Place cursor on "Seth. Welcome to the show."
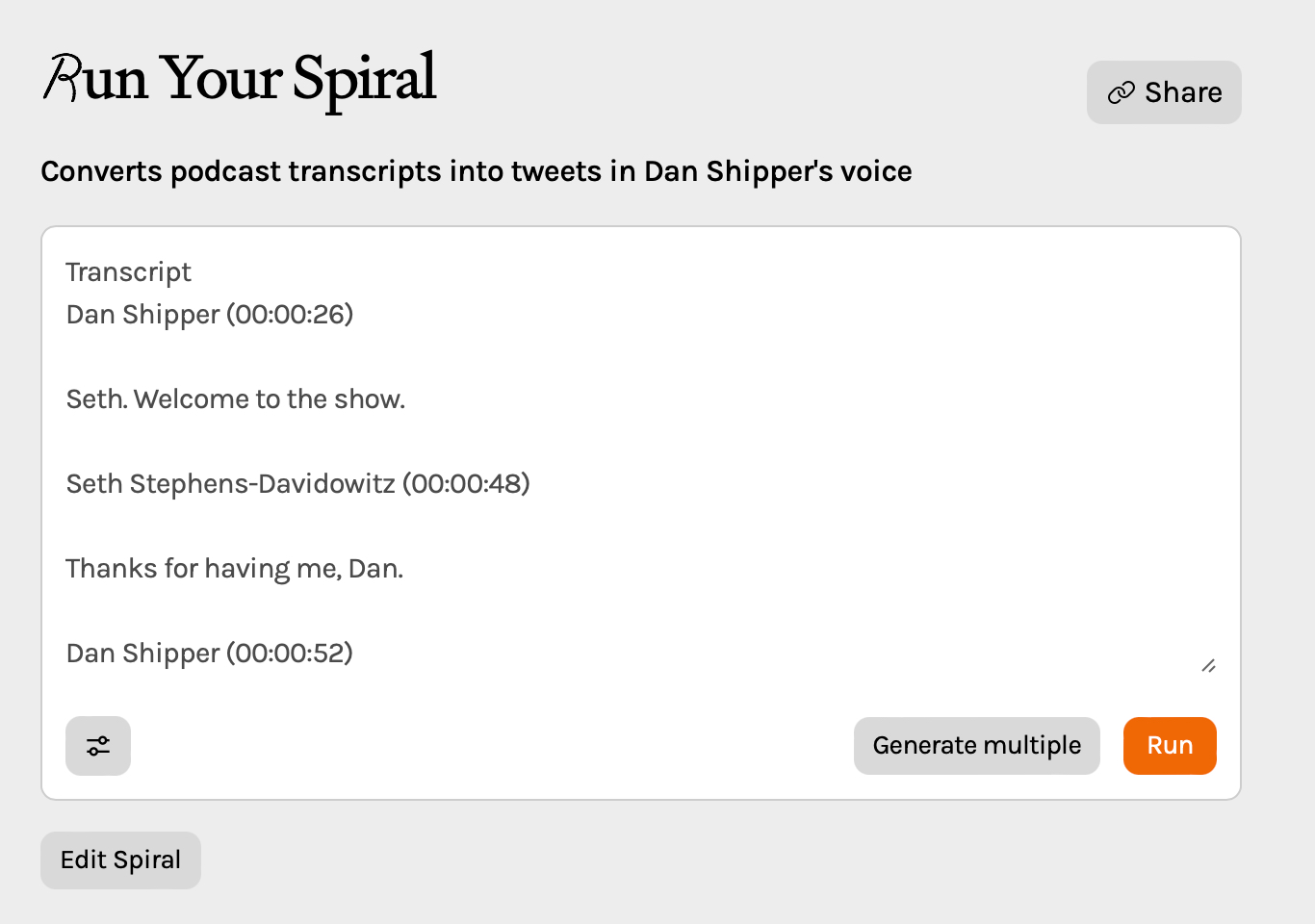The image size is (1315, 924). click(x=236, y=399)
